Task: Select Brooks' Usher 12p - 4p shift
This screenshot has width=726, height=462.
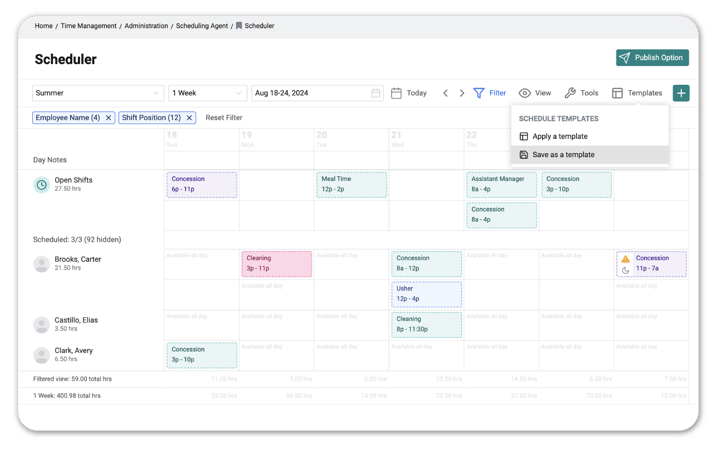Action: pyautogui.click(x=426, y=294)
